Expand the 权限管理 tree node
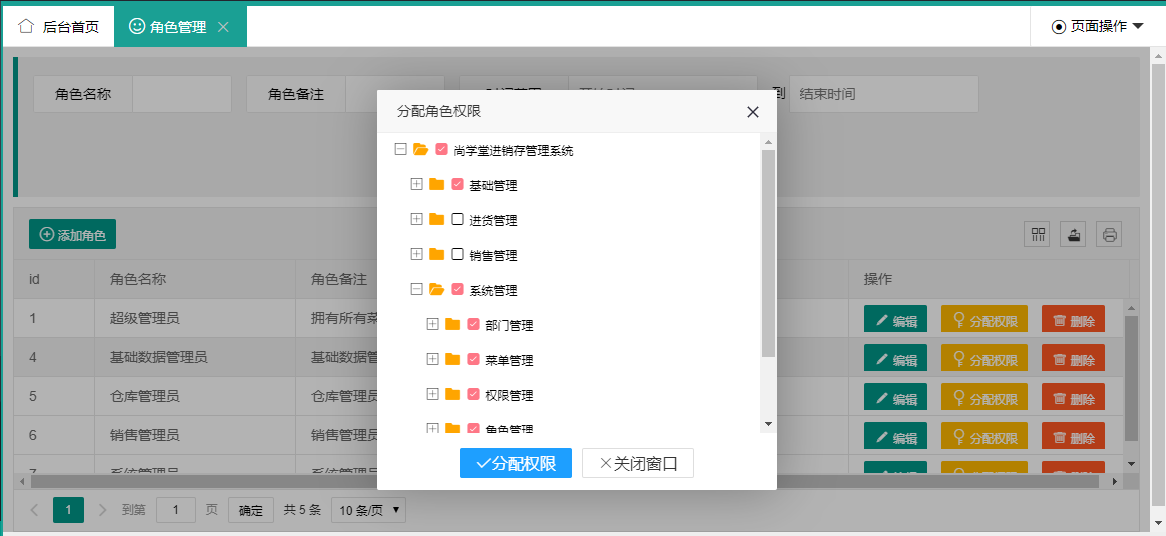 pos(432,394)
